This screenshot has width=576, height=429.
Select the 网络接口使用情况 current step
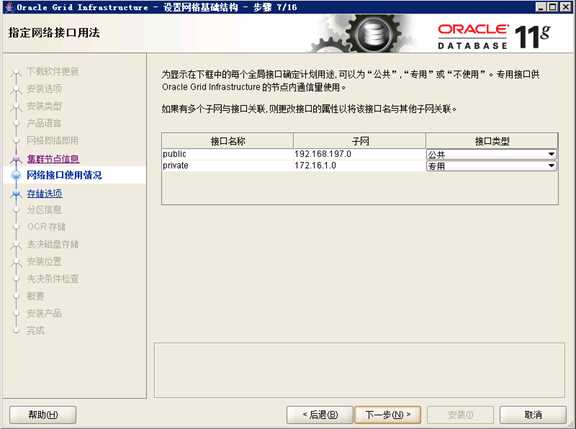pyautogui.click(x=64, y=175)
